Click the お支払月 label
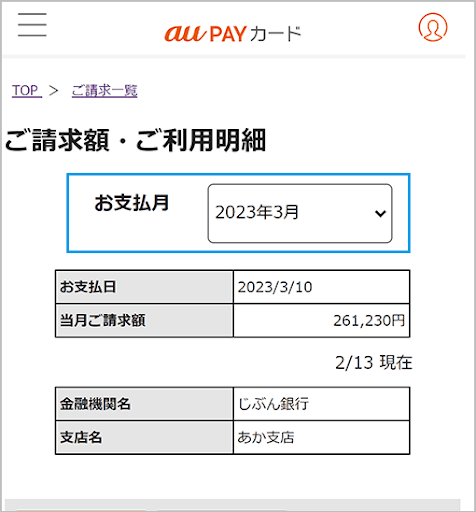 (x=132, y=203)
